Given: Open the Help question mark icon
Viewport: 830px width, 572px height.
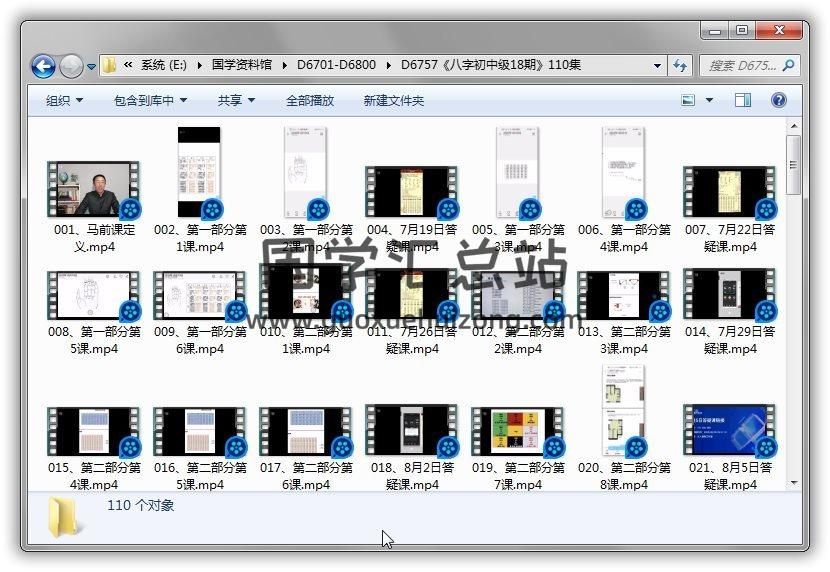Looking at the screenshot, I should 779,100.
